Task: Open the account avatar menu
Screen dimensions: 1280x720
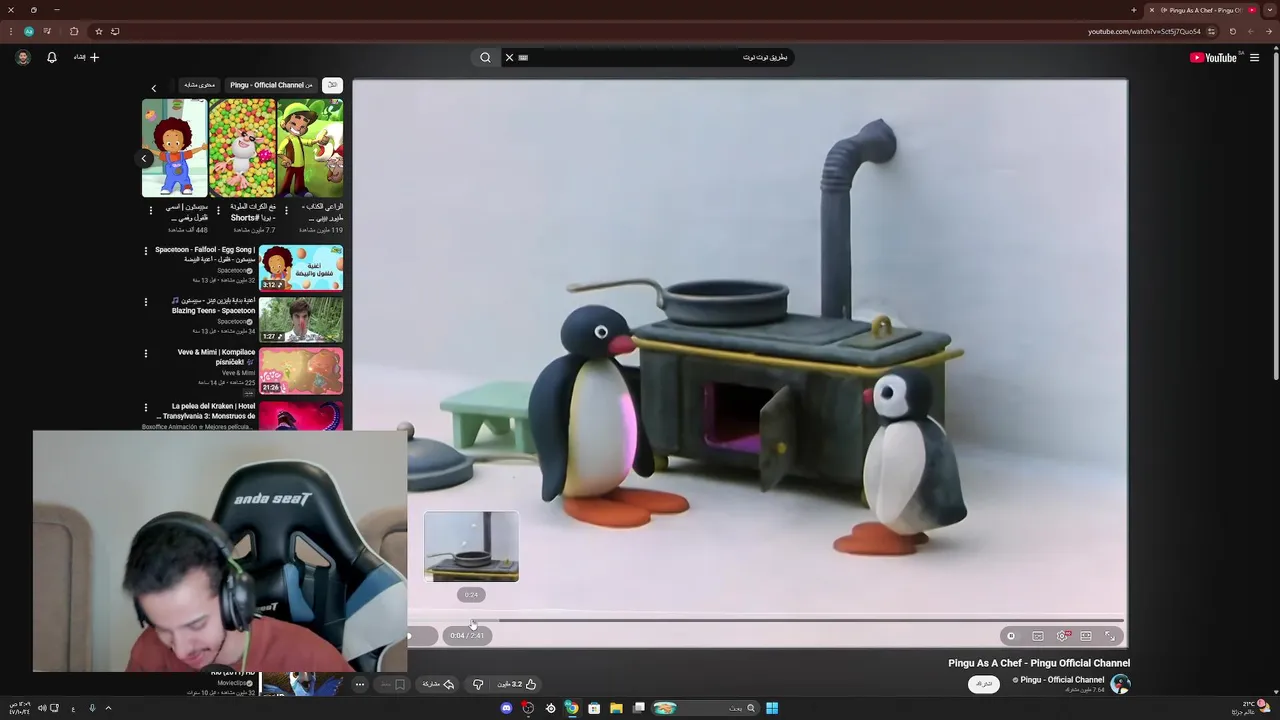Action: [x=23, y=58]
